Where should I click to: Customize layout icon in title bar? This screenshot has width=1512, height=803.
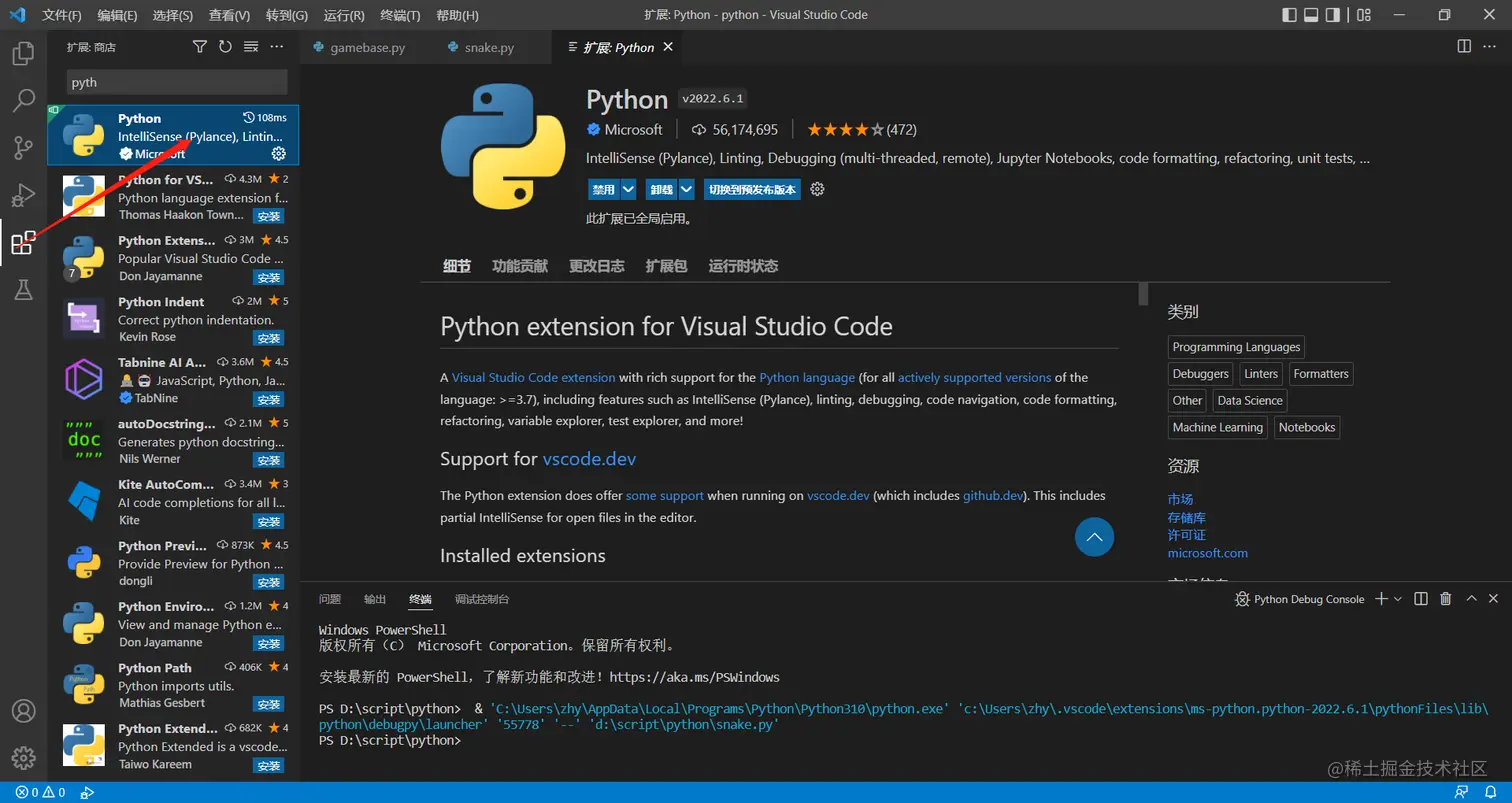tap(1364, 15)
